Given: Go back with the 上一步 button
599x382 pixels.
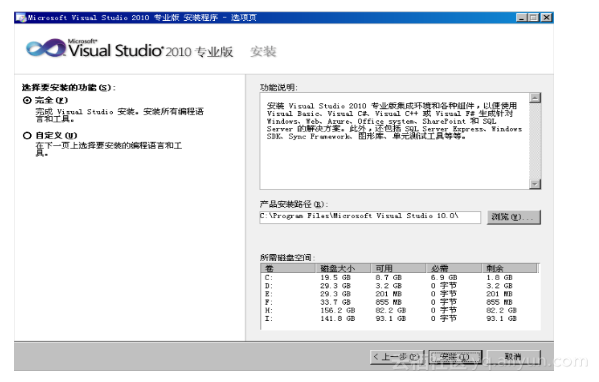Looking at the screenshot, I should click(397, 357).
